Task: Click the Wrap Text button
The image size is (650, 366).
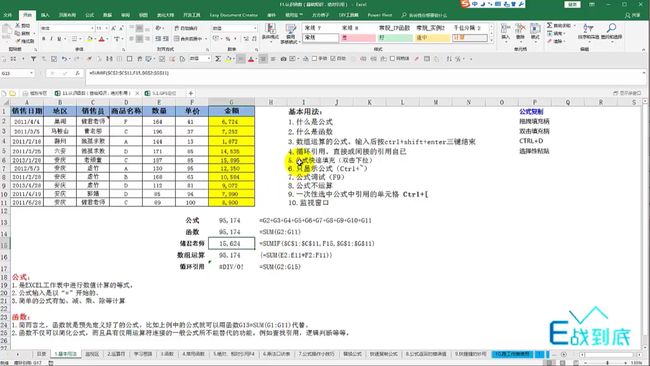Action: coord(186,28)
